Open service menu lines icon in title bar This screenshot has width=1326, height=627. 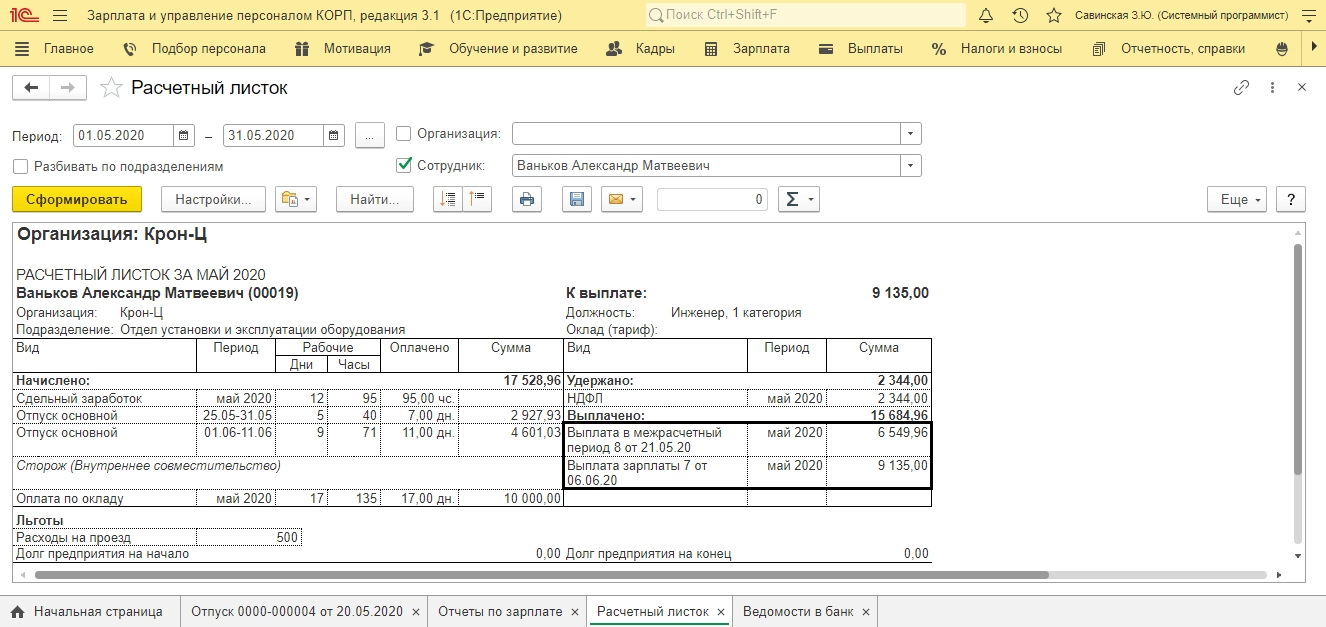[1310, 16]
